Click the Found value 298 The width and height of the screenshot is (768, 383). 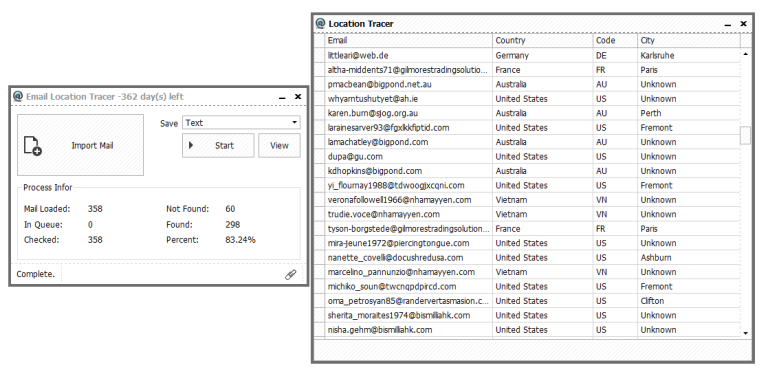click(x=232, y=224)
